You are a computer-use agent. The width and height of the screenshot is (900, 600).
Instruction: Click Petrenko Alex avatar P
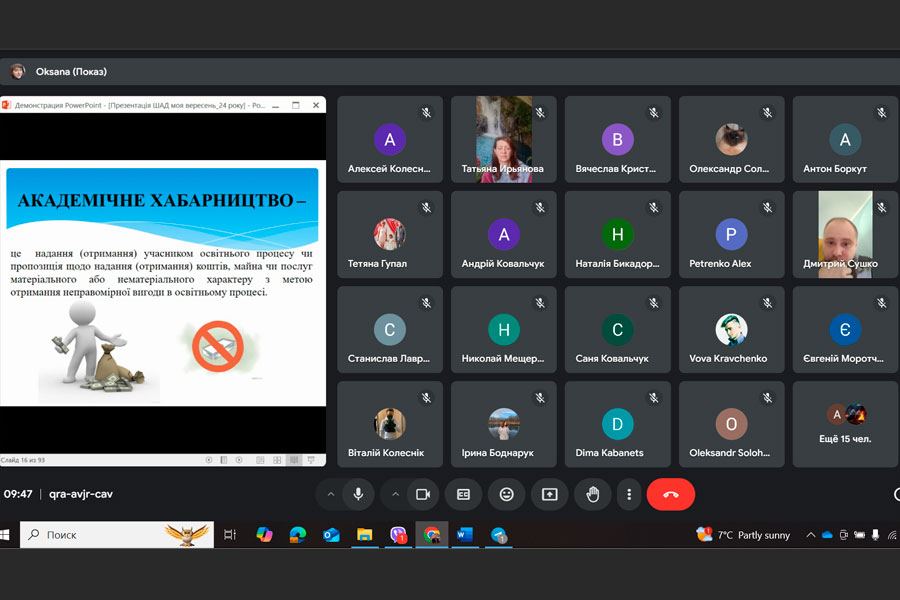[731, 234]
